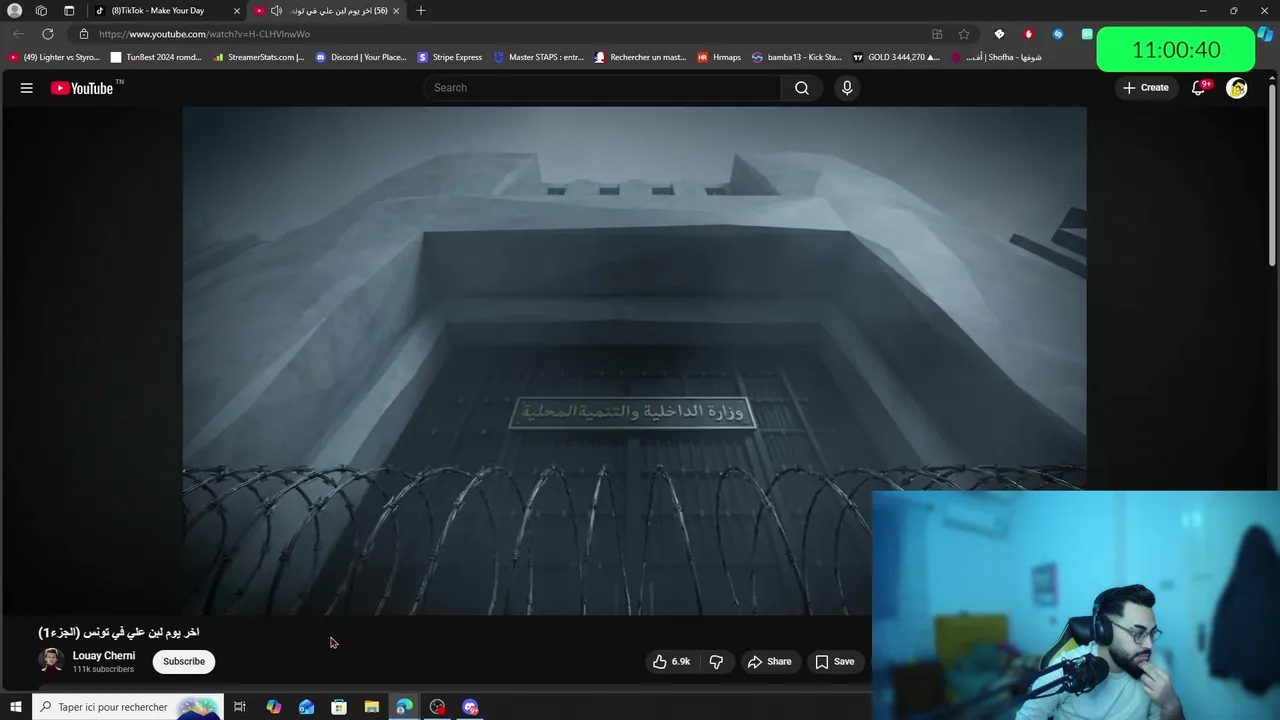Screen dimensions: 1280x720
Task: Open Shofha bookmark
Action: pyautogui.click(x=996, y=57)
